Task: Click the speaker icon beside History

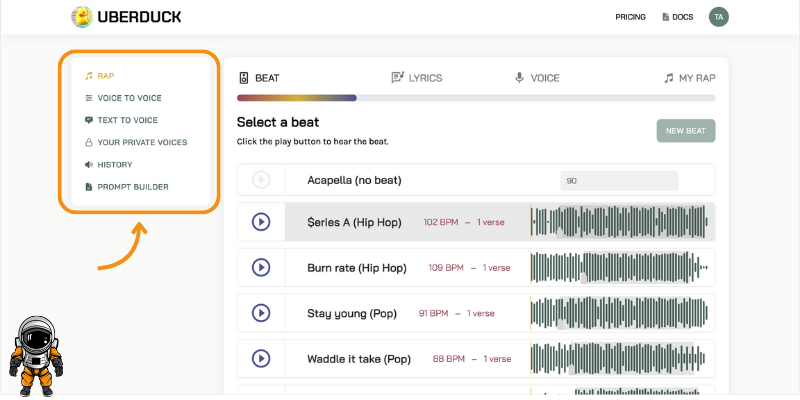Action: pos(89,165)
